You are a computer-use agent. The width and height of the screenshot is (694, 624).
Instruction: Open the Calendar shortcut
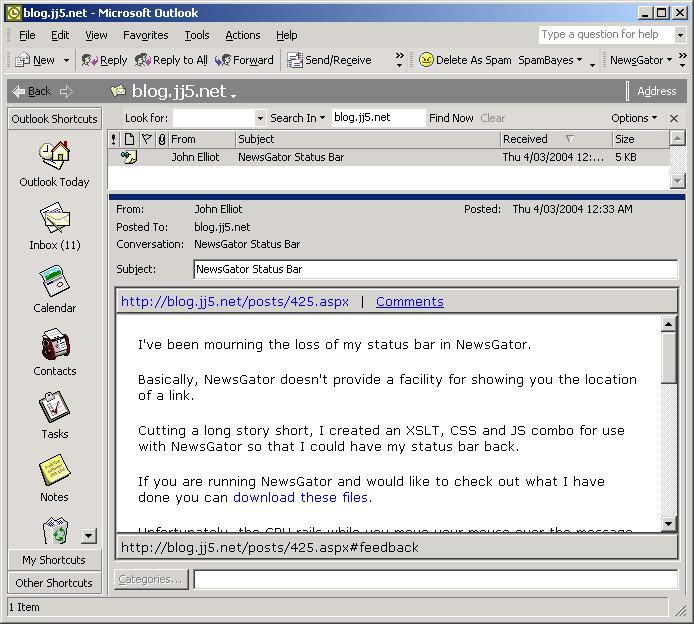pos(54,289)
